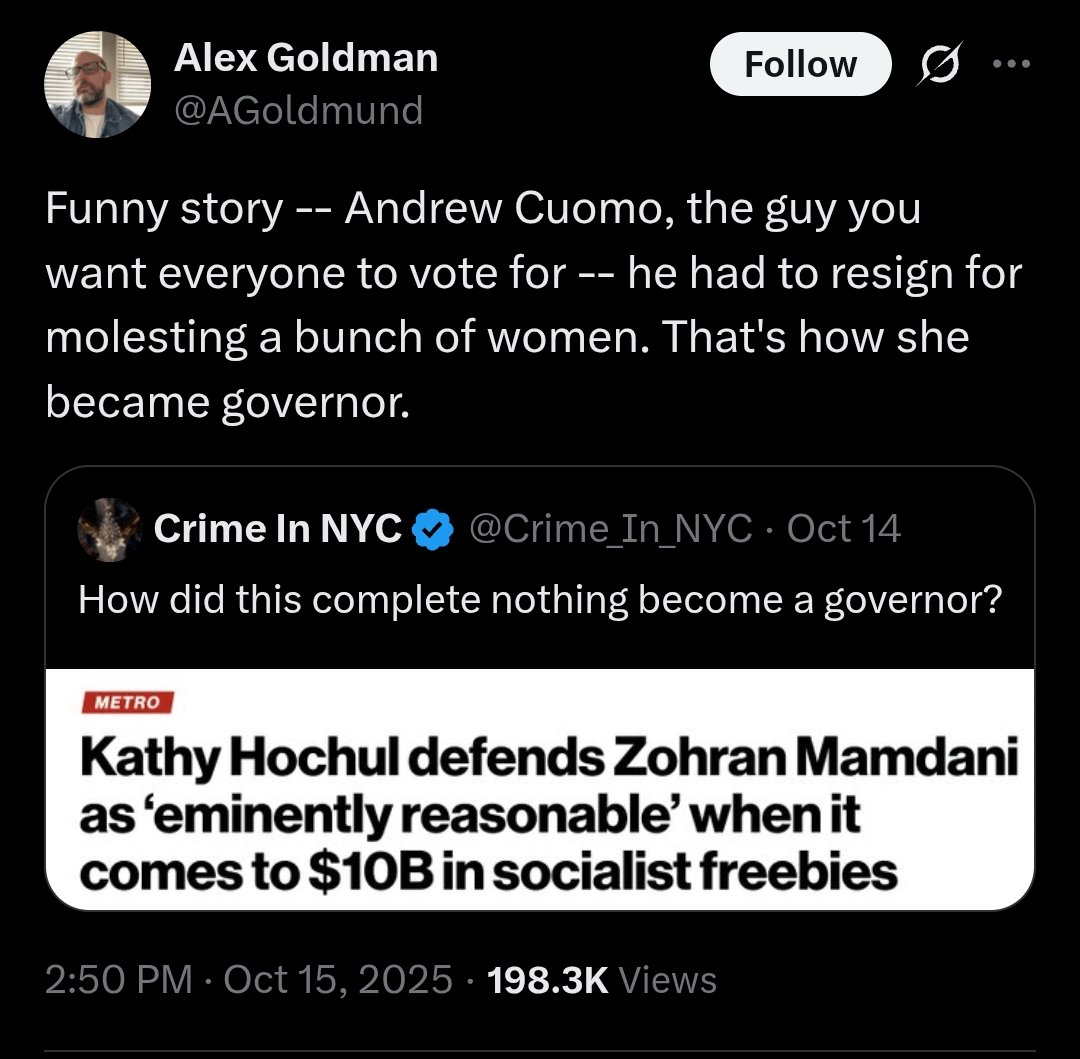This screenshot has width=1080, height=1059.
Task: Click the Crime In NYC display name
Action: pyautogui.click(x=278, y=528)
